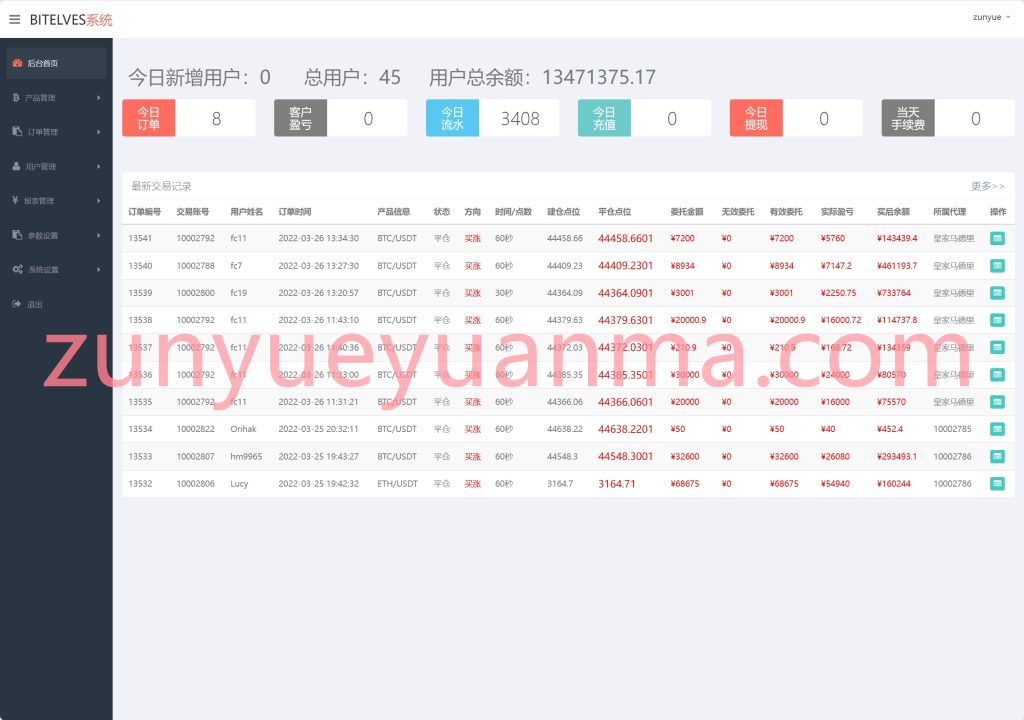
Task: Click the 更多>> link
Action: click(x=987, y=186)
